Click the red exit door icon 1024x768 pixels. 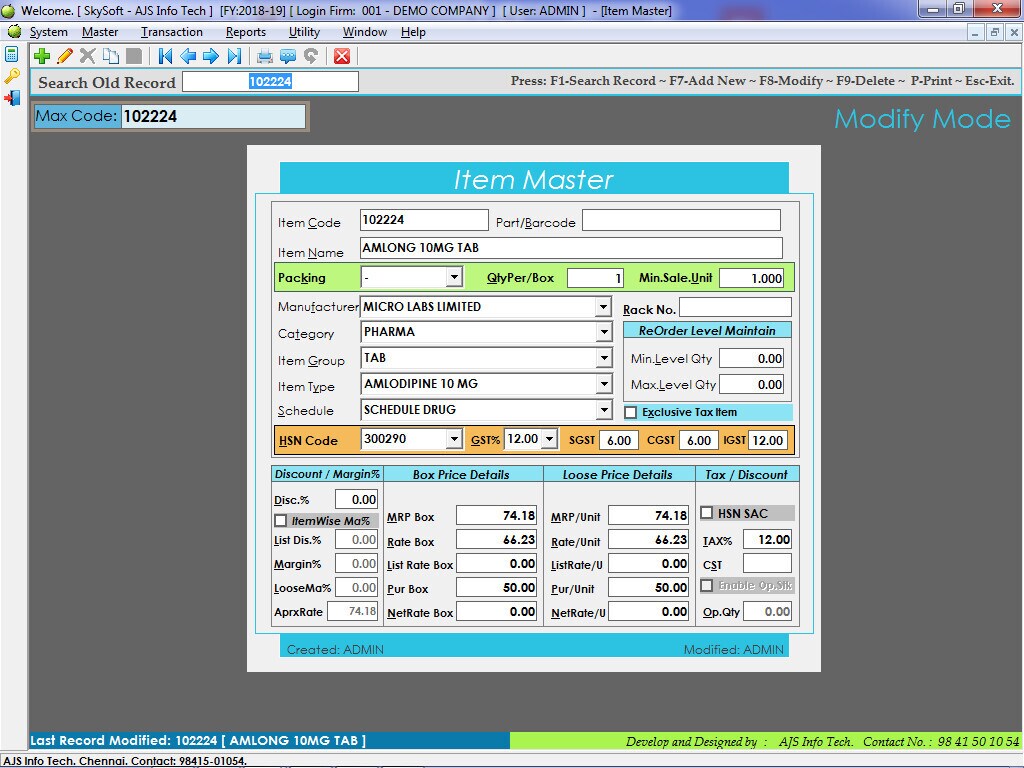(x=11, y=97)
